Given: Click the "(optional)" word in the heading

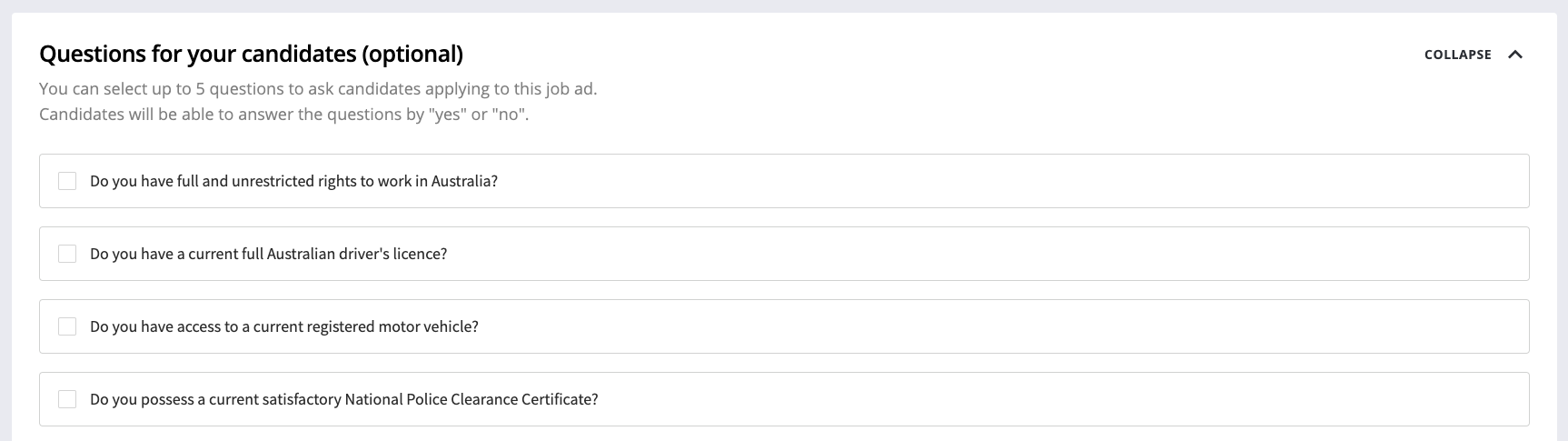Looking at the screenshot, I should (412, 55).
